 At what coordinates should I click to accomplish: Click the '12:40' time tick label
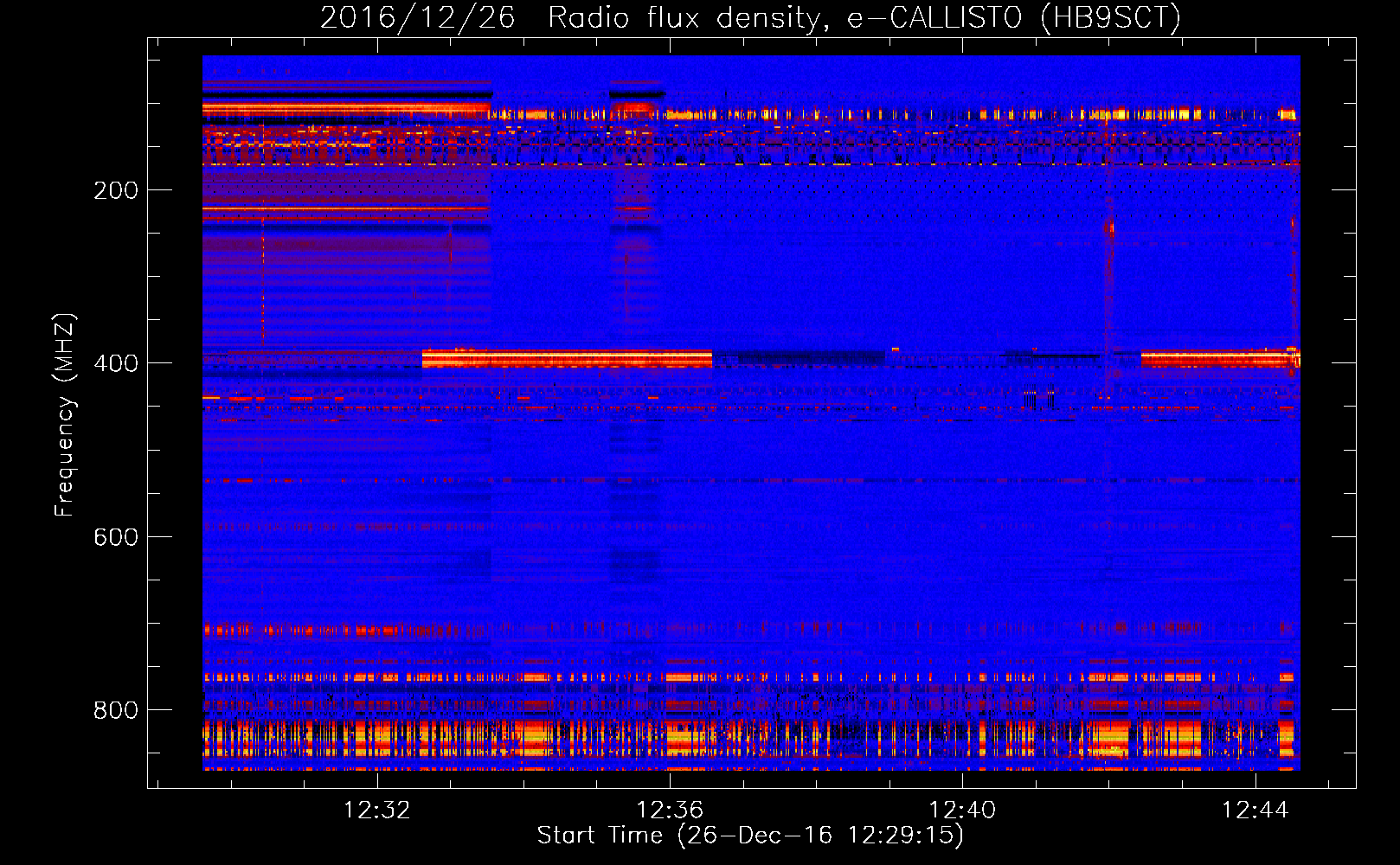(962, 811)
